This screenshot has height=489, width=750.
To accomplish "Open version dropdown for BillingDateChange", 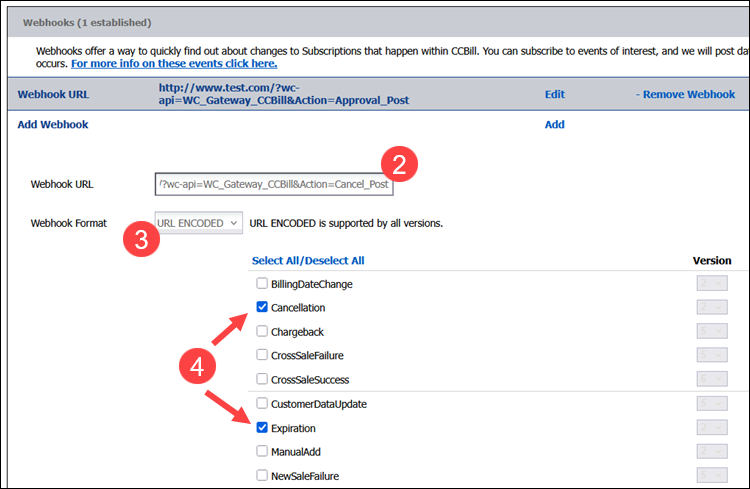I will 712,283.
